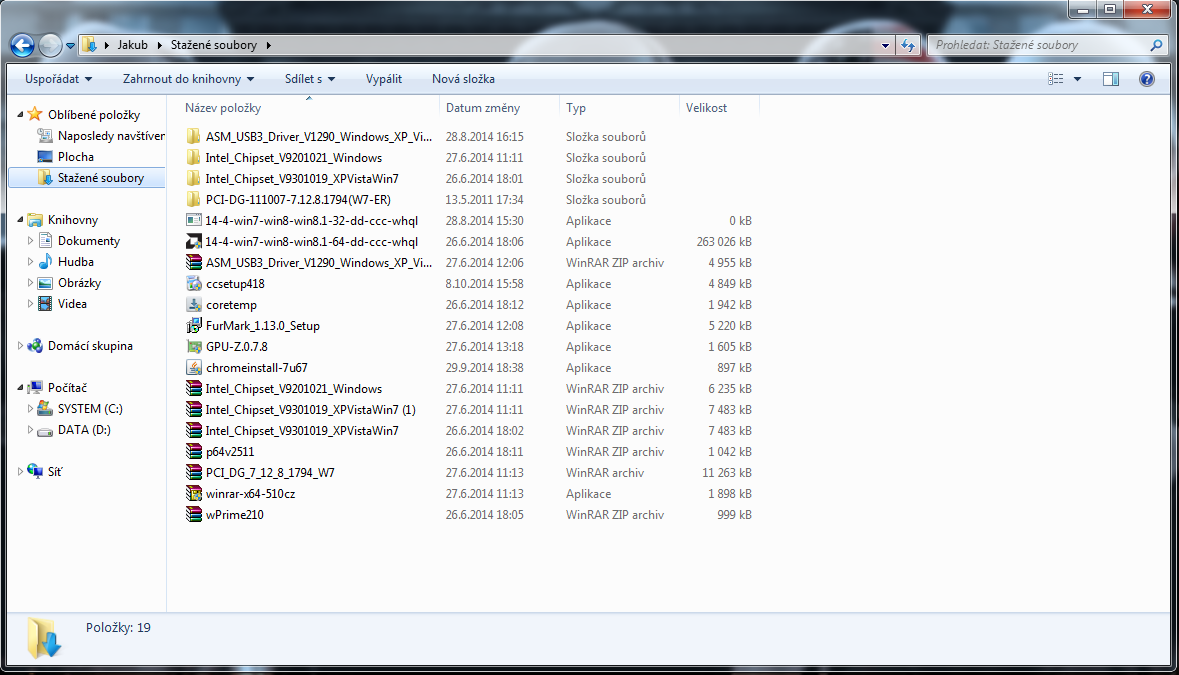Select Obrázky library in sidebar

[x=79, y=283]
